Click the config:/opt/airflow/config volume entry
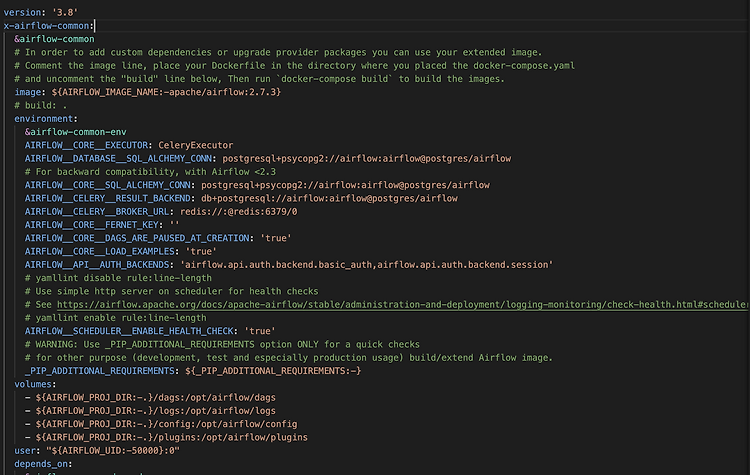This screenshot has height=475, width=750. (x=166, y=424)
